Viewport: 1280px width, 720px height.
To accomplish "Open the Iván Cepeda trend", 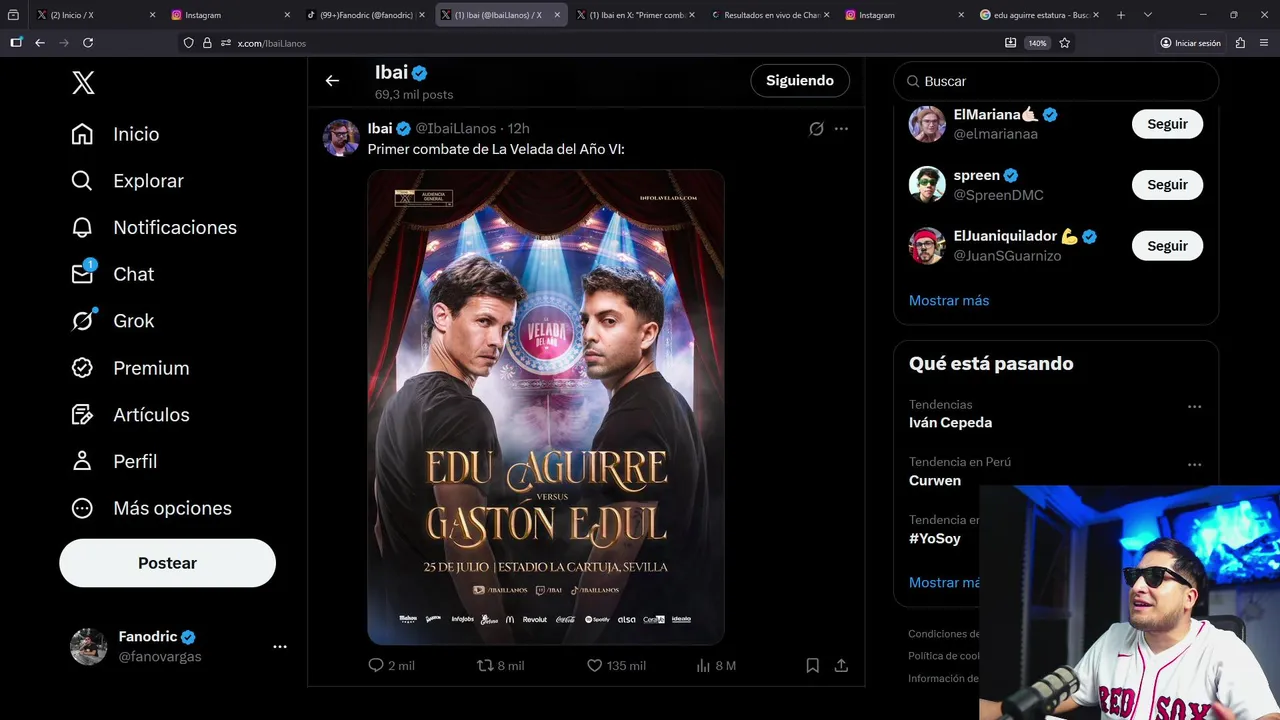I will (950, 423).
